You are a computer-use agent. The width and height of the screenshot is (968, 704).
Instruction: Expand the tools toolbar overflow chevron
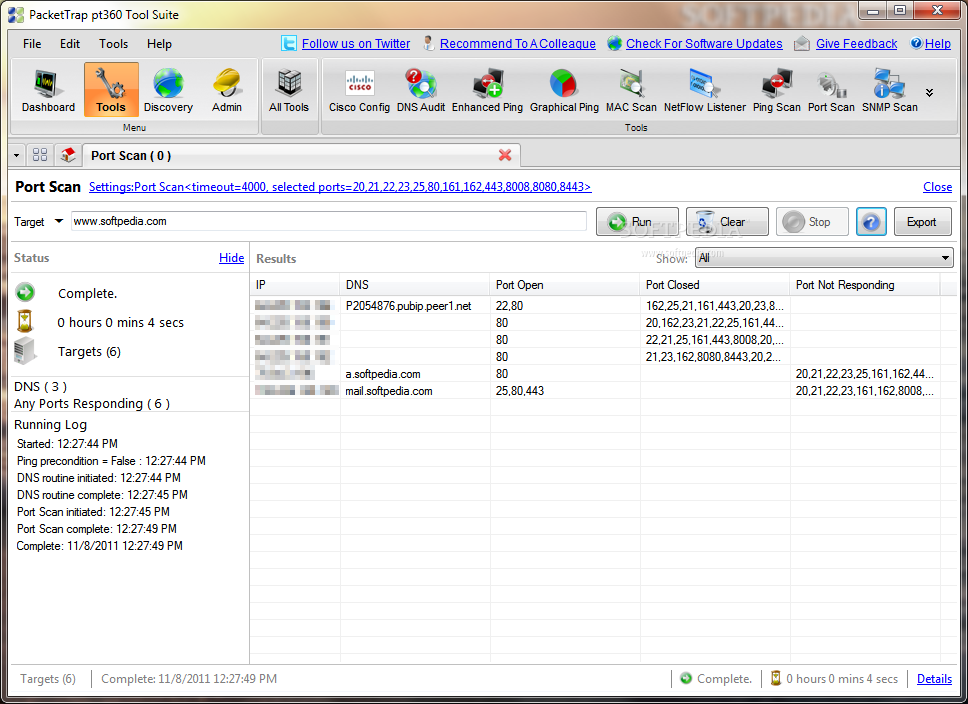point(929,93)
